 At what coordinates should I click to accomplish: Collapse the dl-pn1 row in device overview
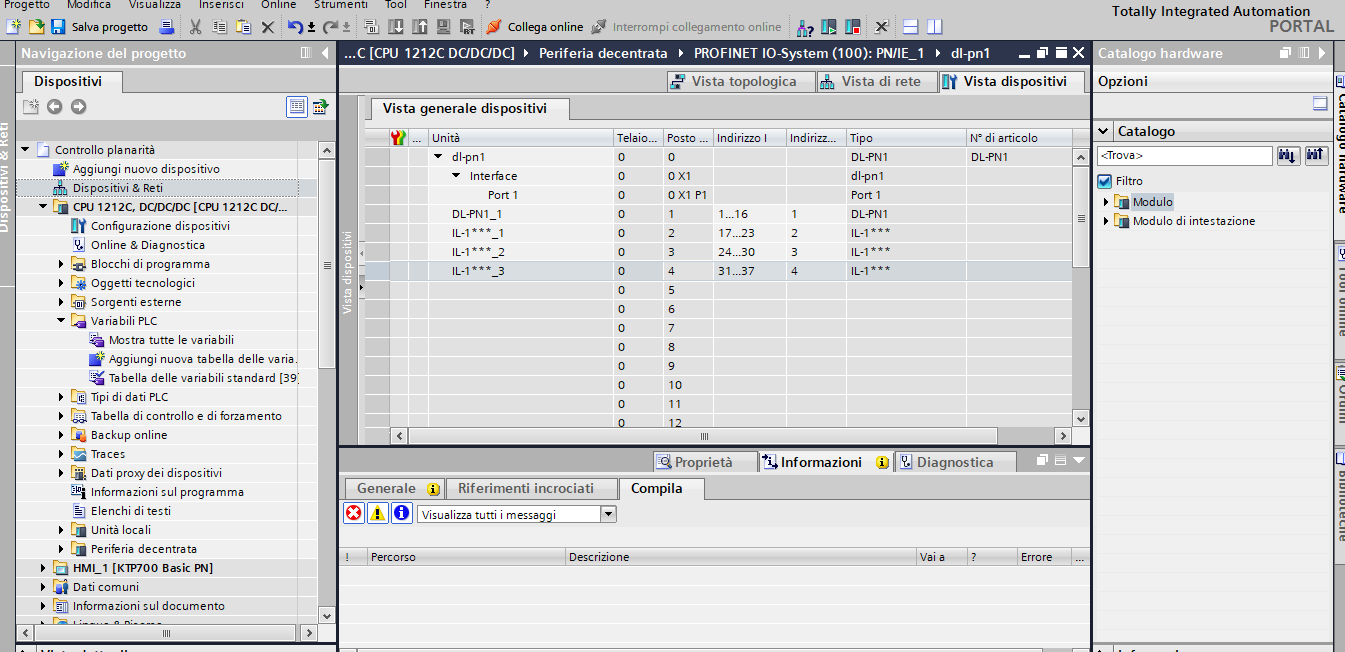pos(438,157)
